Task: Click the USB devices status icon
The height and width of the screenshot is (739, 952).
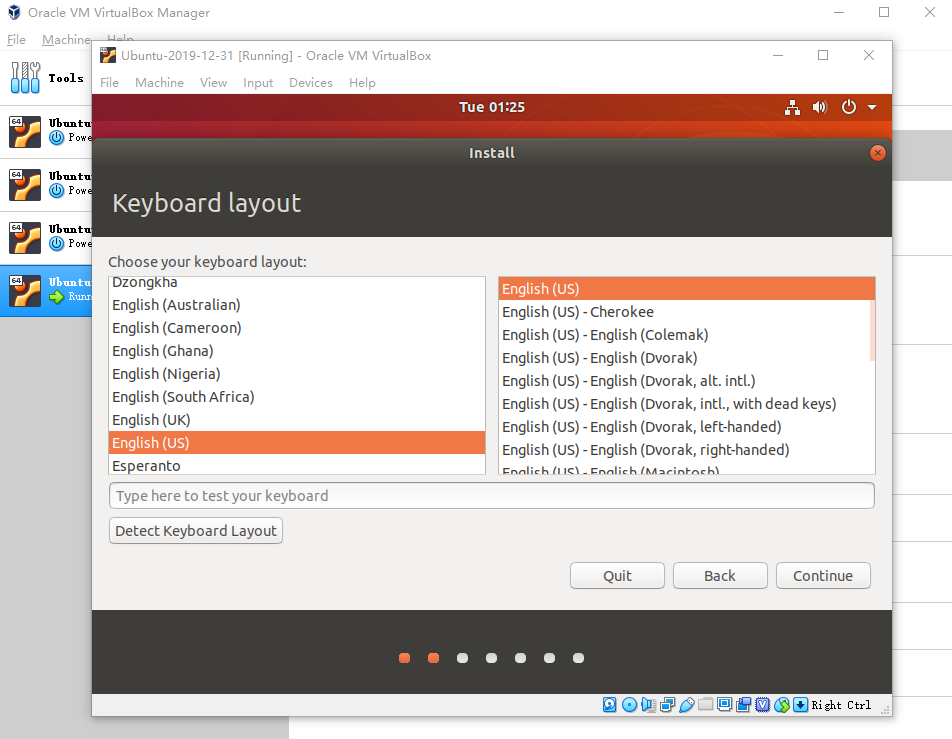Action: [687, 704]
